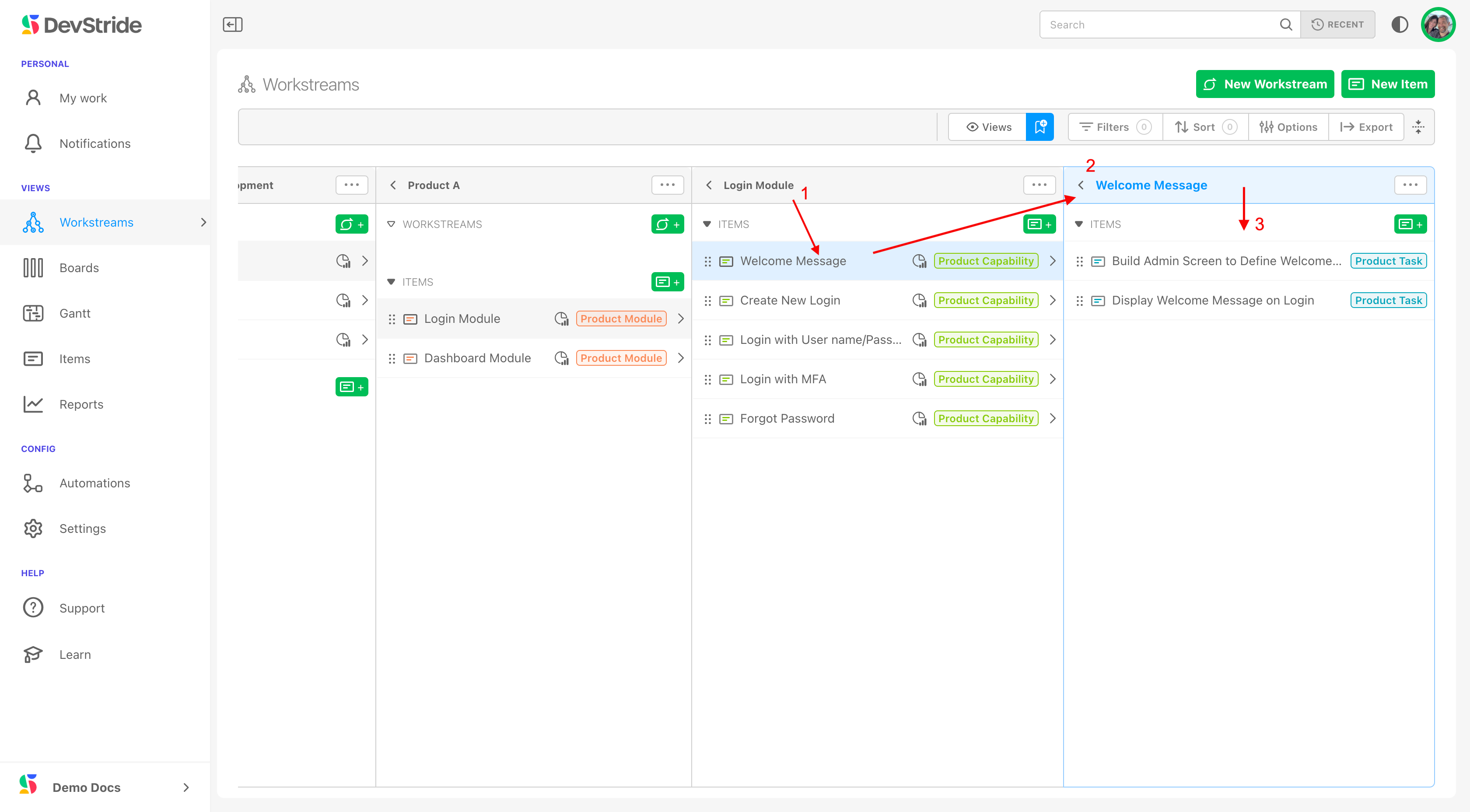The width and height of the screenshot is (1470, 812).
Task: Expand WORKSTREAMS section in Product A column
Action: (392, 224)
